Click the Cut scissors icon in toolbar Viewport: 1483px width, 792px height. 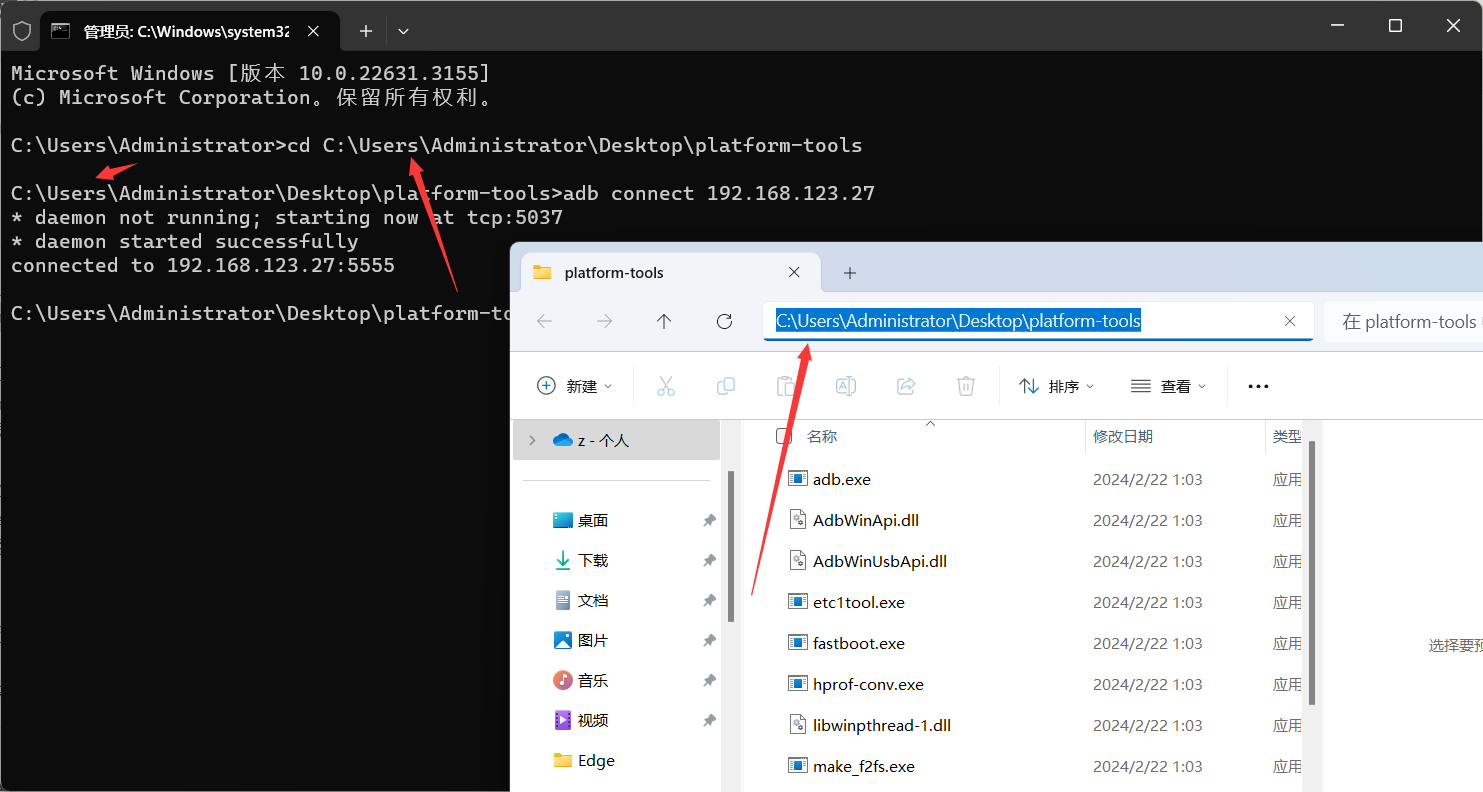coord(666,386)
